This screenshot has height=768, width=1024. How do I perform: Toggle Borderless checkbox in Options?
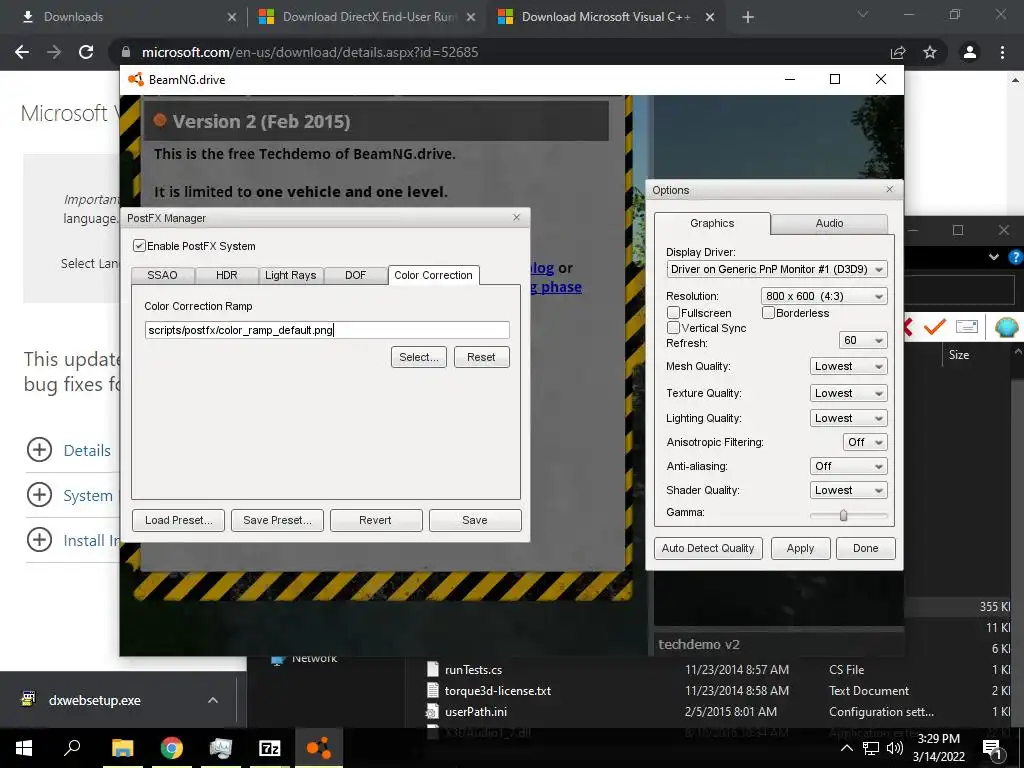768,313
